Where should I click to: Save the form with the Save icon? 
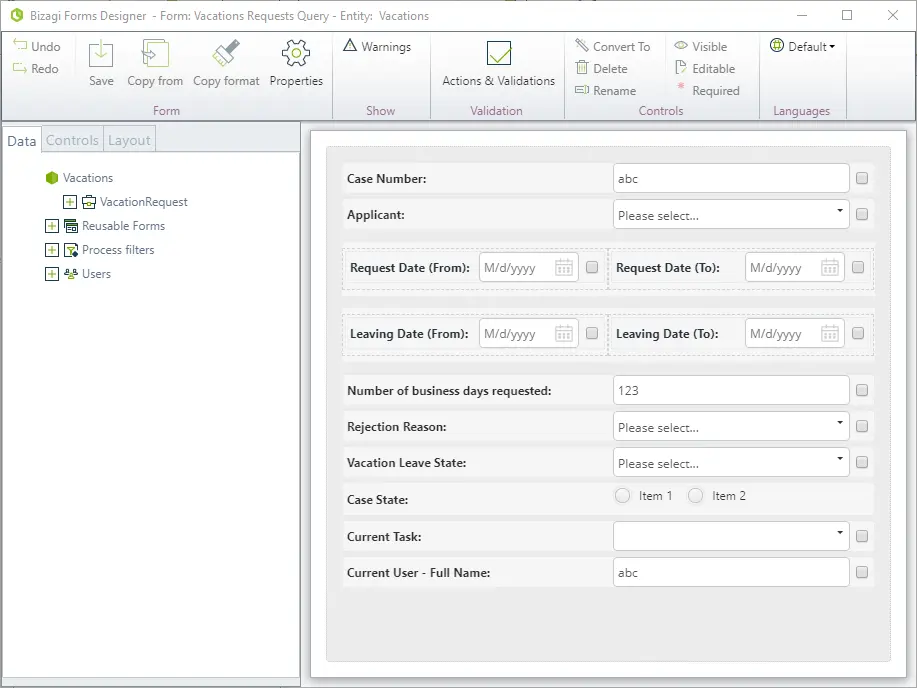pos(101,54)
